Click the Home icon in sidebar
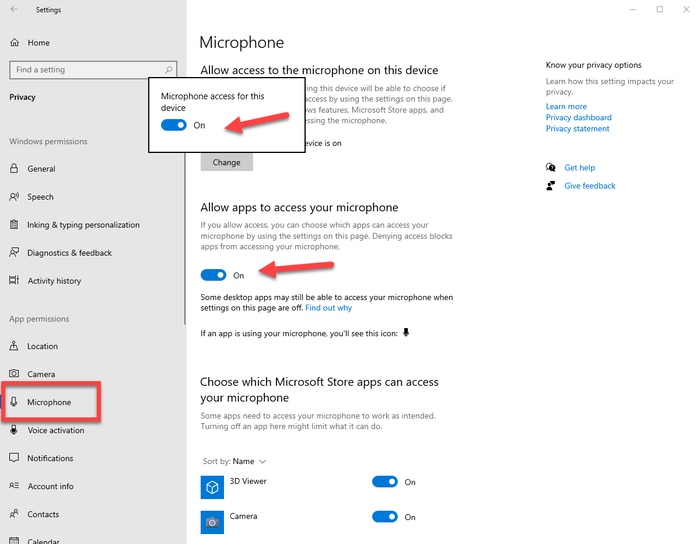700x544 pixels. coord(15,43)
